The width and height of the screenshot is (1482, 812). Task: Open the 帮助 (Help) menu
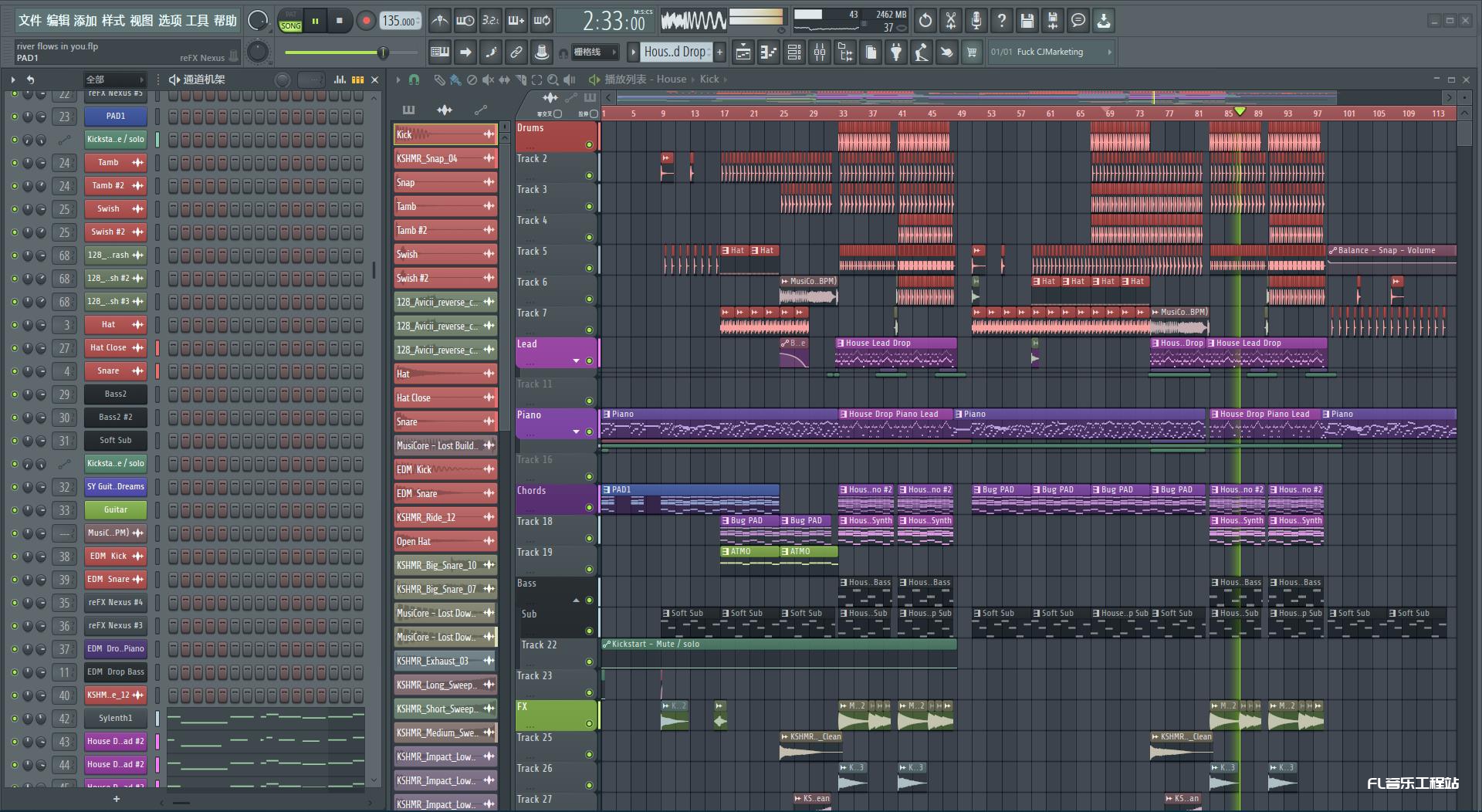(225, 20)
